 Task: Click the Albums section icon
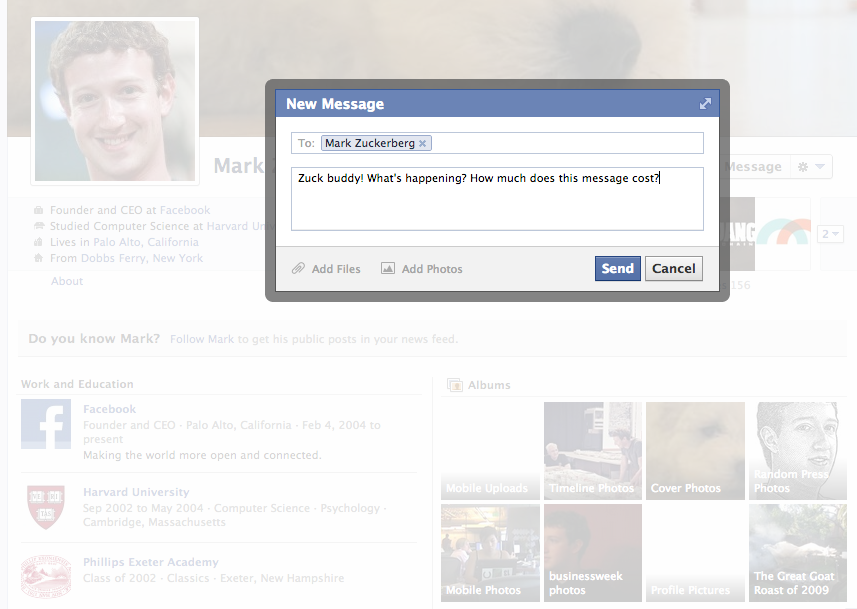click(455, 385)
